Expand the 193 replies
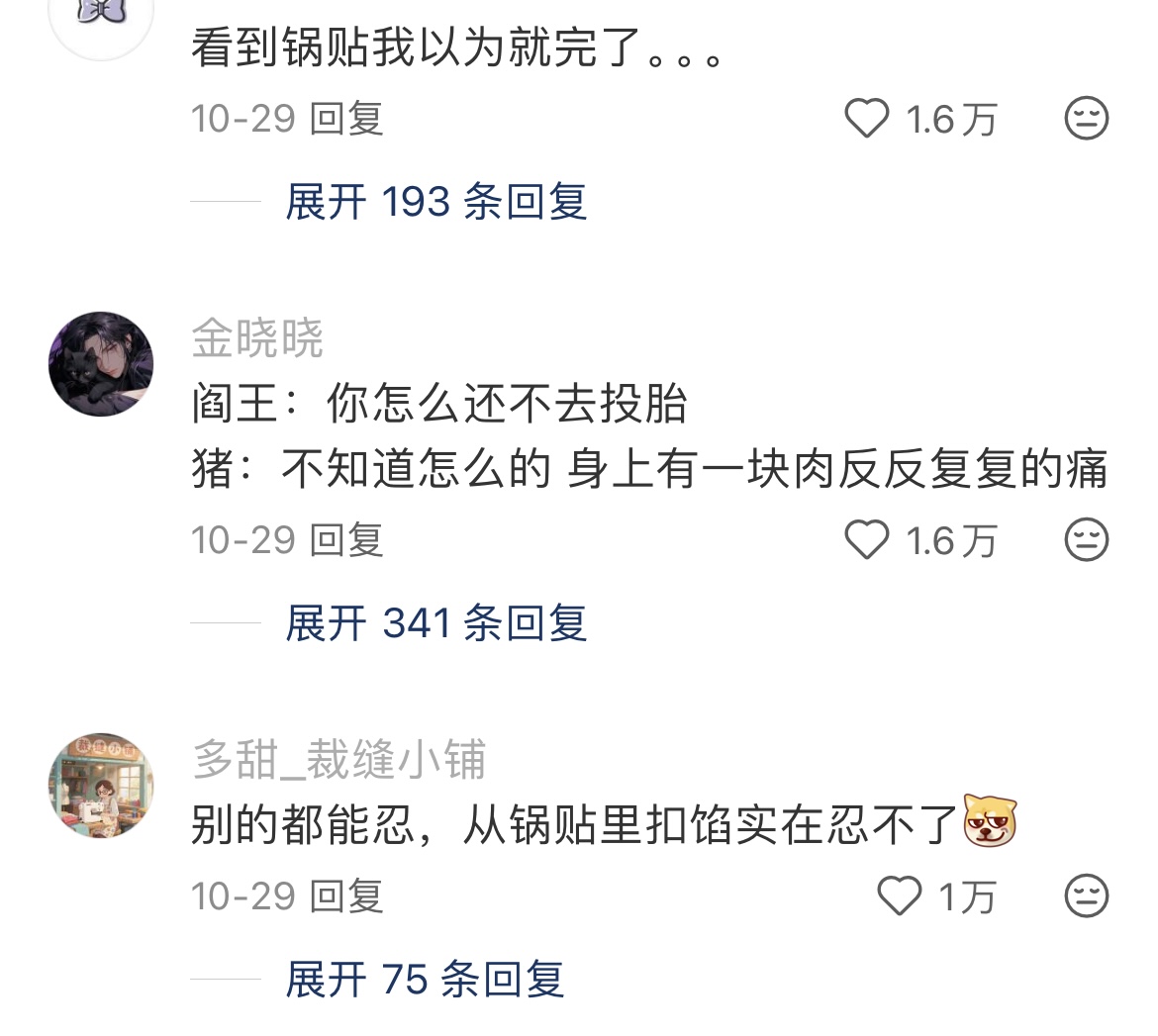The image size is (1158, 1036). [x=435, y=202]
